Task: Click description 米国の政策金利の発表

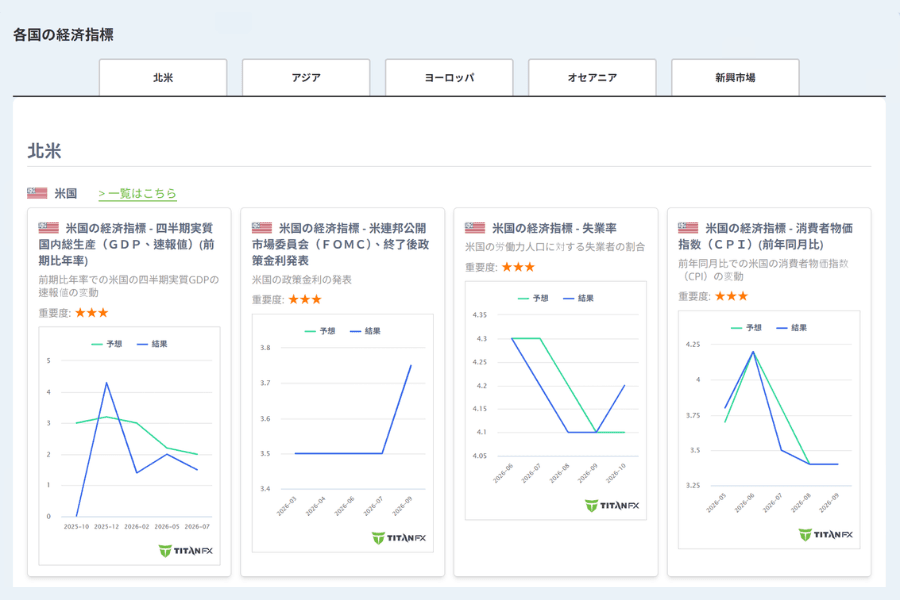Action: [301, 280]
